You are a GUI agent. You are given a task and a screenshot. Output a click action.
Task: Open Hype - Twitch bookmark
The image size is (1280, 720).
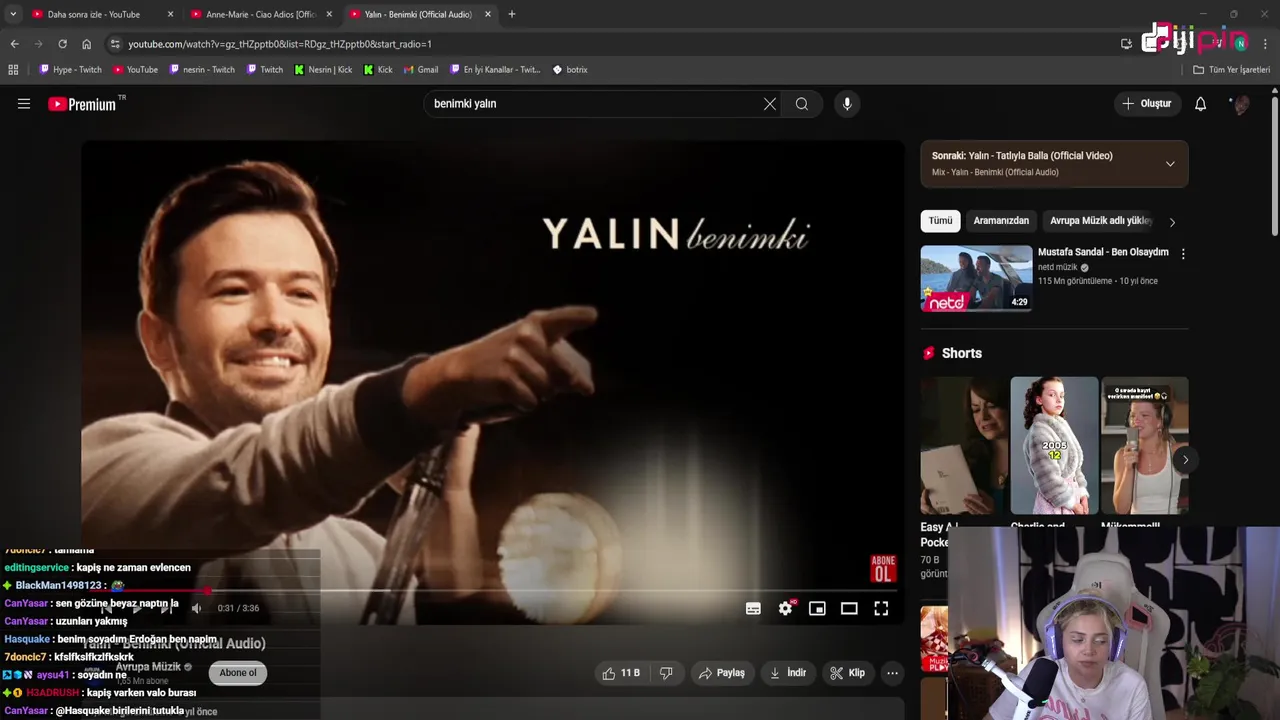[70, 70]
